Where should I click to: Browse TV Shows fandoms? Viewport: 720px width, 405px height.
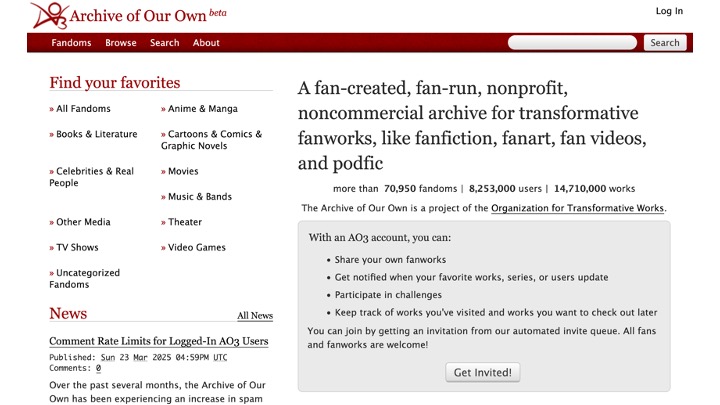[77, 247]
